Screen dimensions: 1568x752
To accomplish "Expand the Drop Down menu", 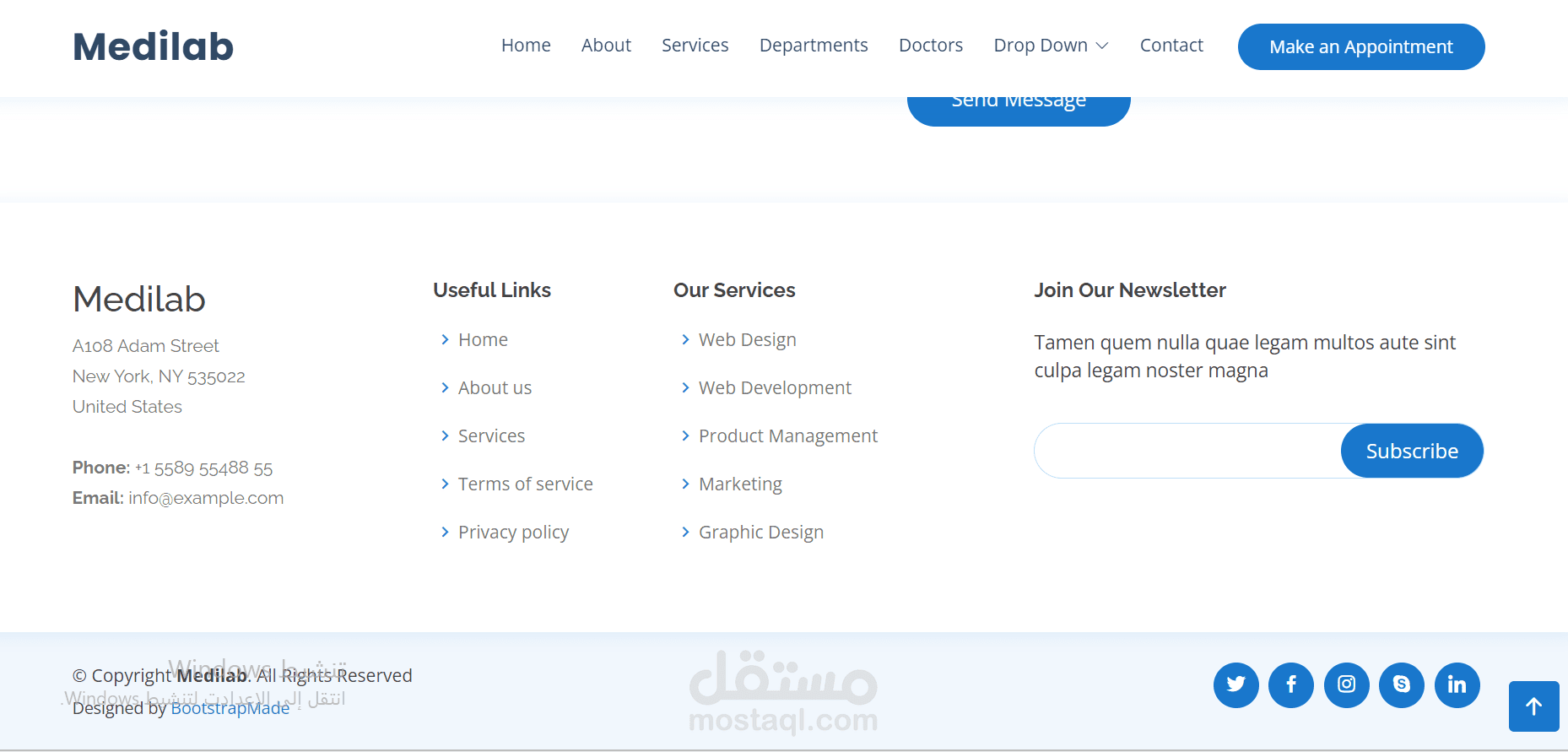I will point(1051,46).
